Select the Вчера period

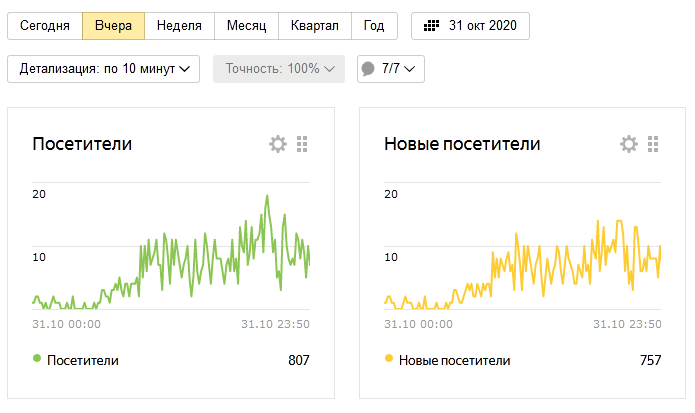pos(113,26)
